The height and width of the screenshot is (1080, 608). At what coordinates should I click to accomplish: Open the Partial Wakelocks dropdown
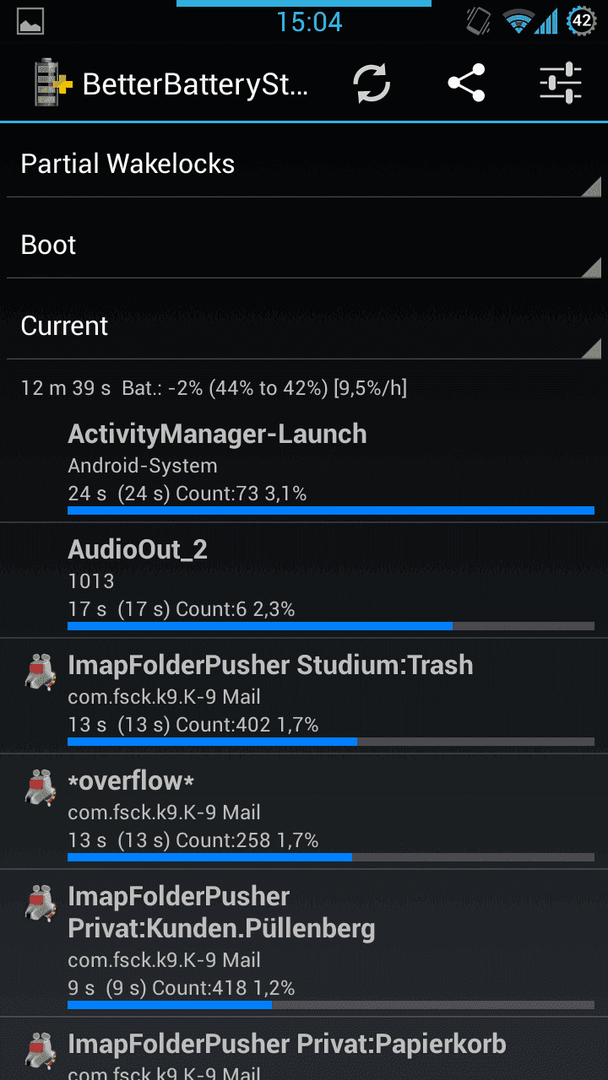304,165
